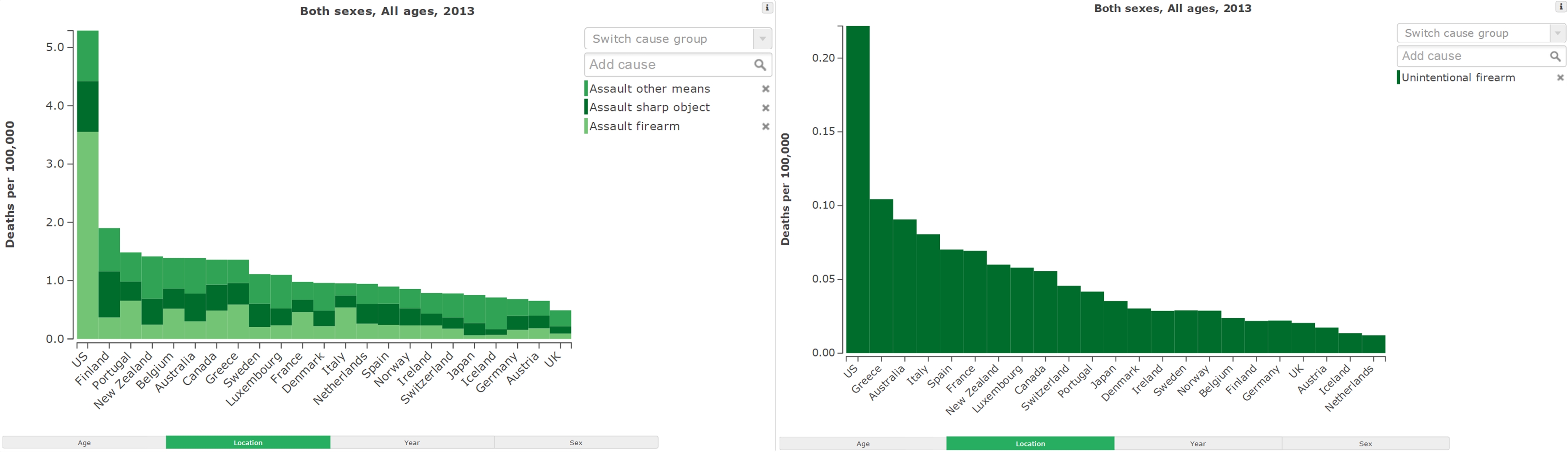
Task: Click Deaths per 100,000 label on left chart
Action: tap(10, 184)
